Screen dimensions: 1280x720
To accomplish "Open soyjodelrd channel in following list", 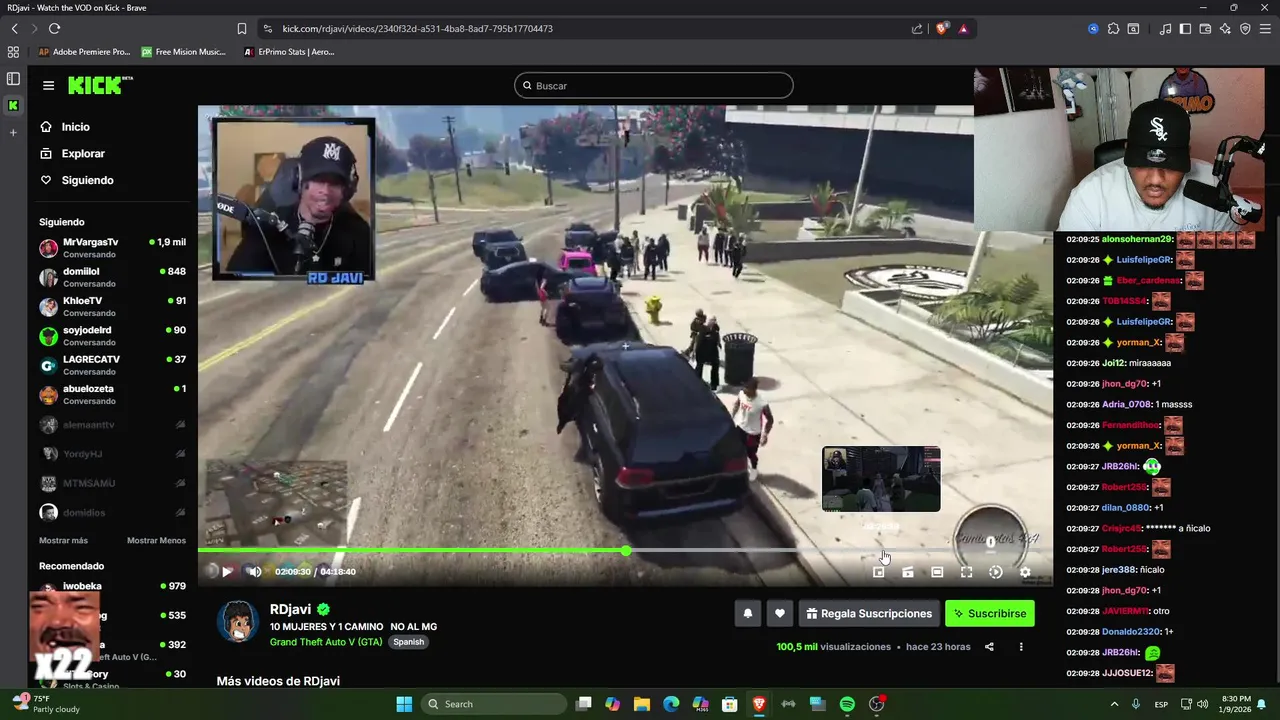I will (112, 336).
